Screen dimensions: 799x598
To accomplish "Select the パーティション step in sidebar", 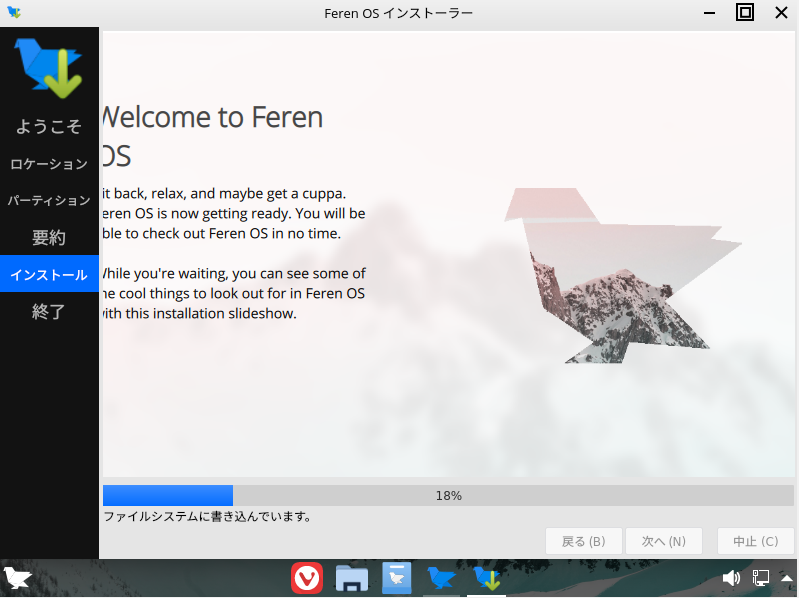I will [x=49, y=200].
